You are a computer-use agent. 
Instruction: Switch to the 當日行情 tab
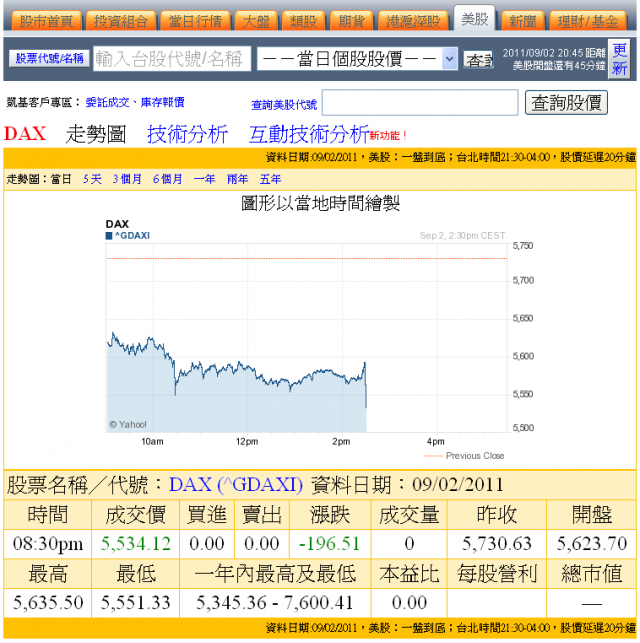tap(195, 21)
